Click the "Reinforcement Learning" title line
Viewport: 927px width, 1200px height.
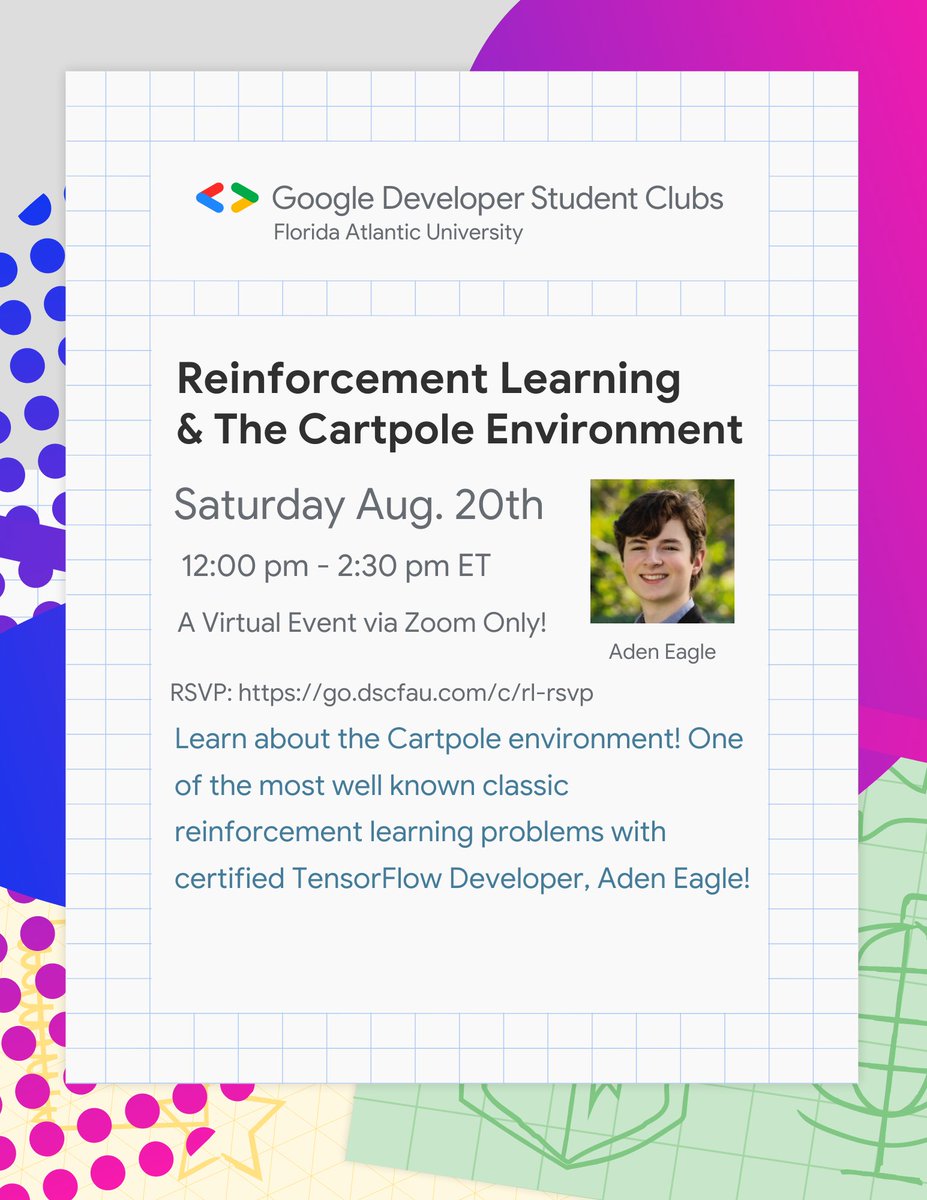coord(428,380)
